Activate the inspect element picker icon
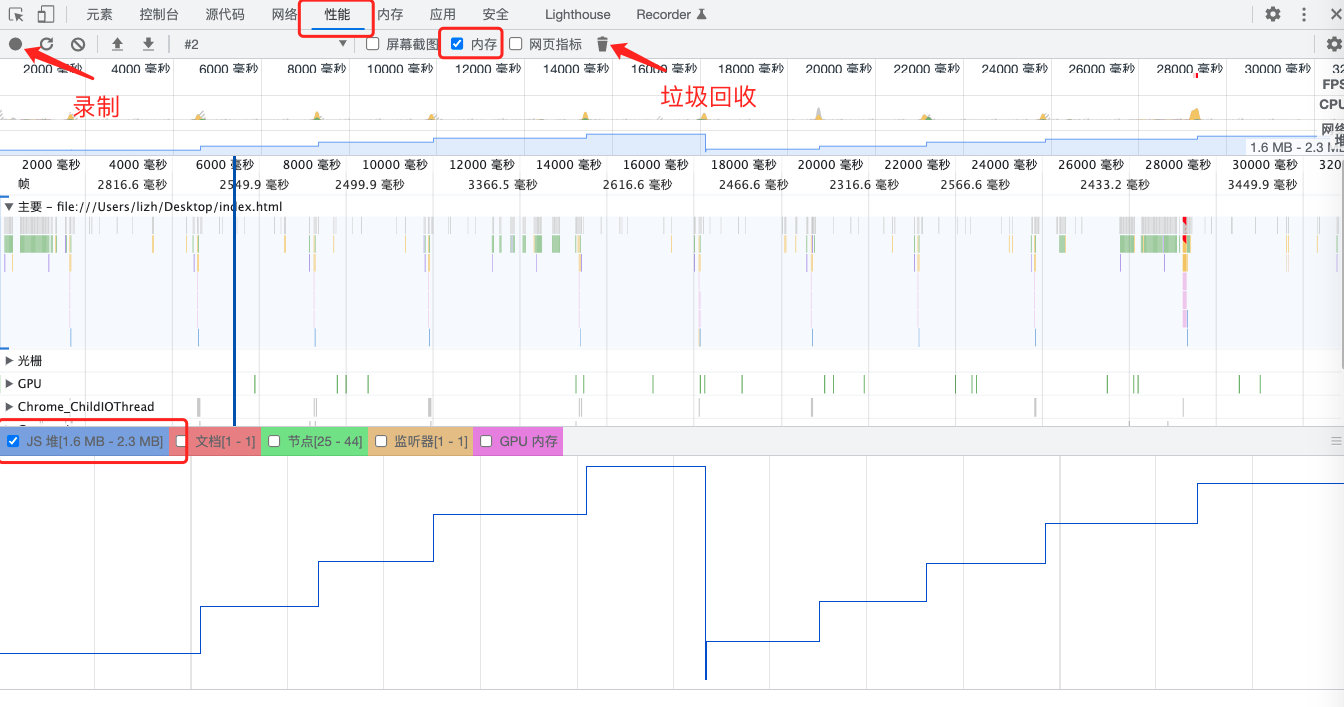 (17, 14)
